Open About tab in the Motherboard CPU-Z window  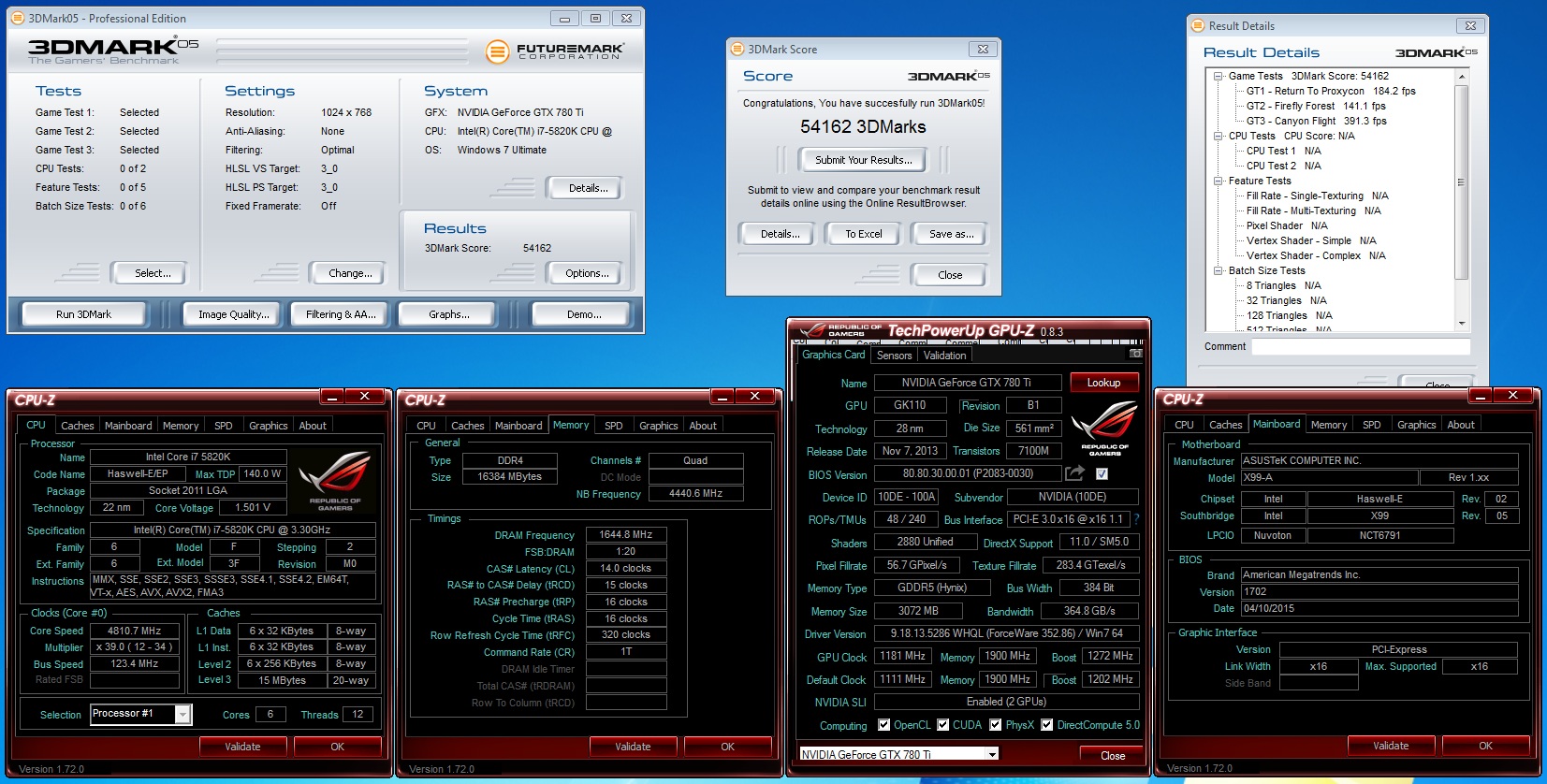coord(1461,425)
